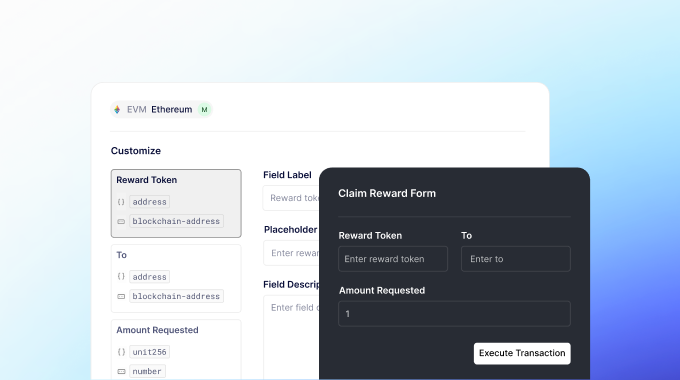Viewport: 680px width, 380px height.
Task: Click the braces icon in Reward Token card
Action: click(x=121, y=202)
